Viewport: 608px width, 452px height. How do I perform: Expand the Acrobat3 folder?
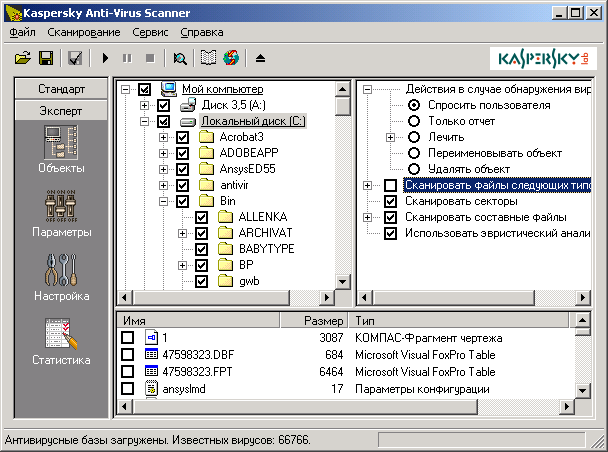point(163,138)
